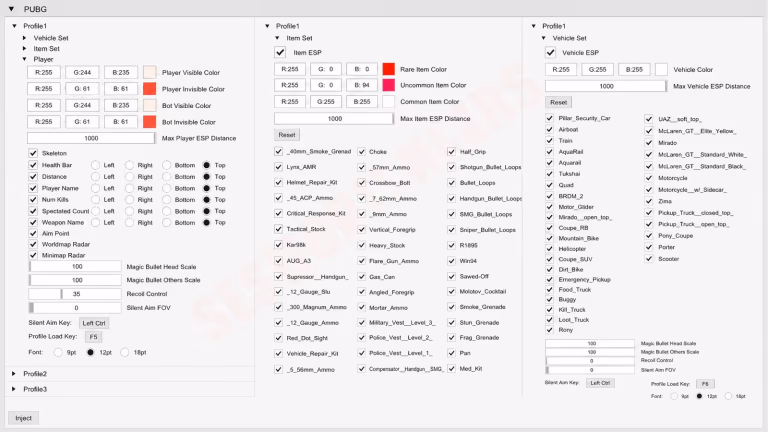Uncheck the Pan item

pos(451,353)
